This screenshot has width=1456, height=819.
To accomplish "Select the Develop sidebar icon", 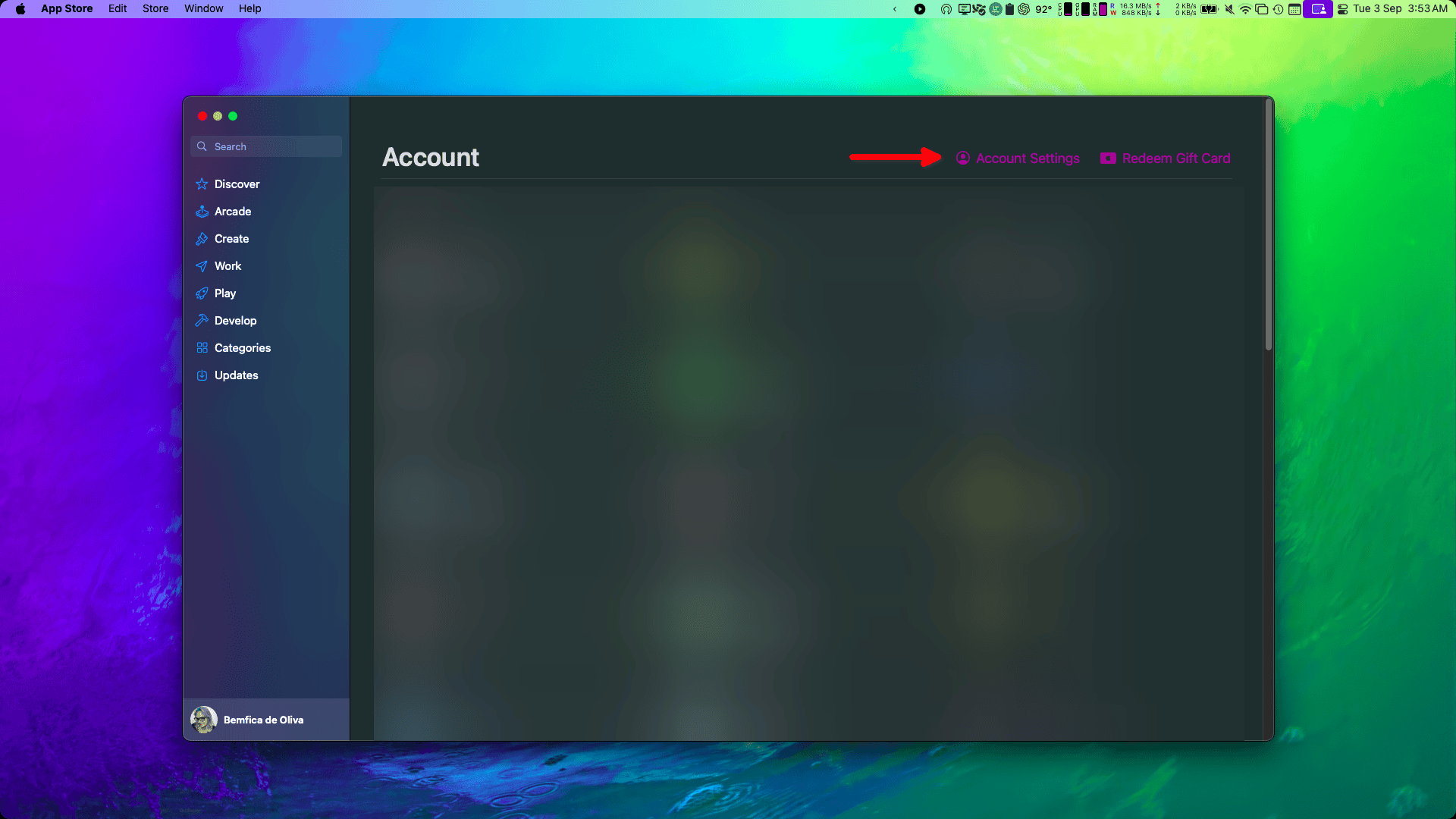I will point(202,320).
